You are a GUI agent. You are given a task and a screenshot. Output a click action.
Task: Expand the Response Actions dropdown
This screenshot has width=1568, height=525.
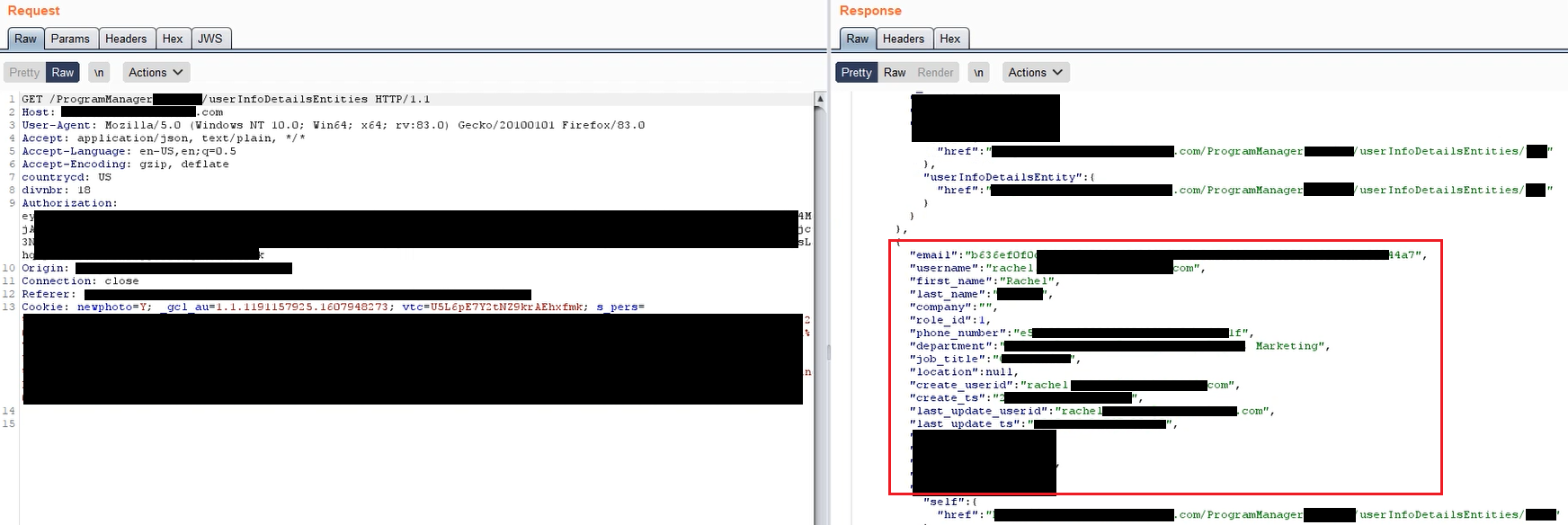point(1035,73)
